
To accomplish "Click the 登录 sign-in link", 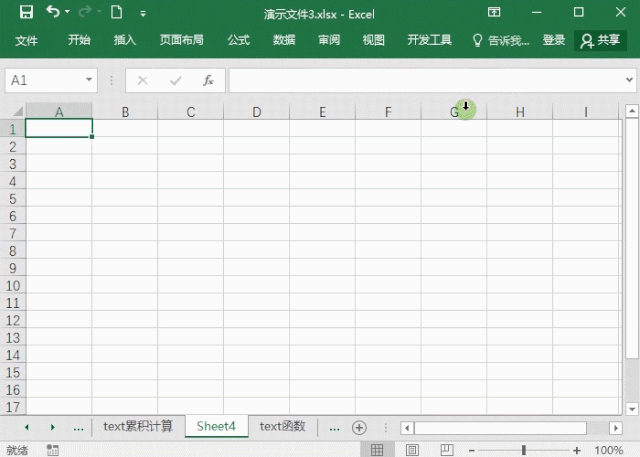I will coord(554,40).
